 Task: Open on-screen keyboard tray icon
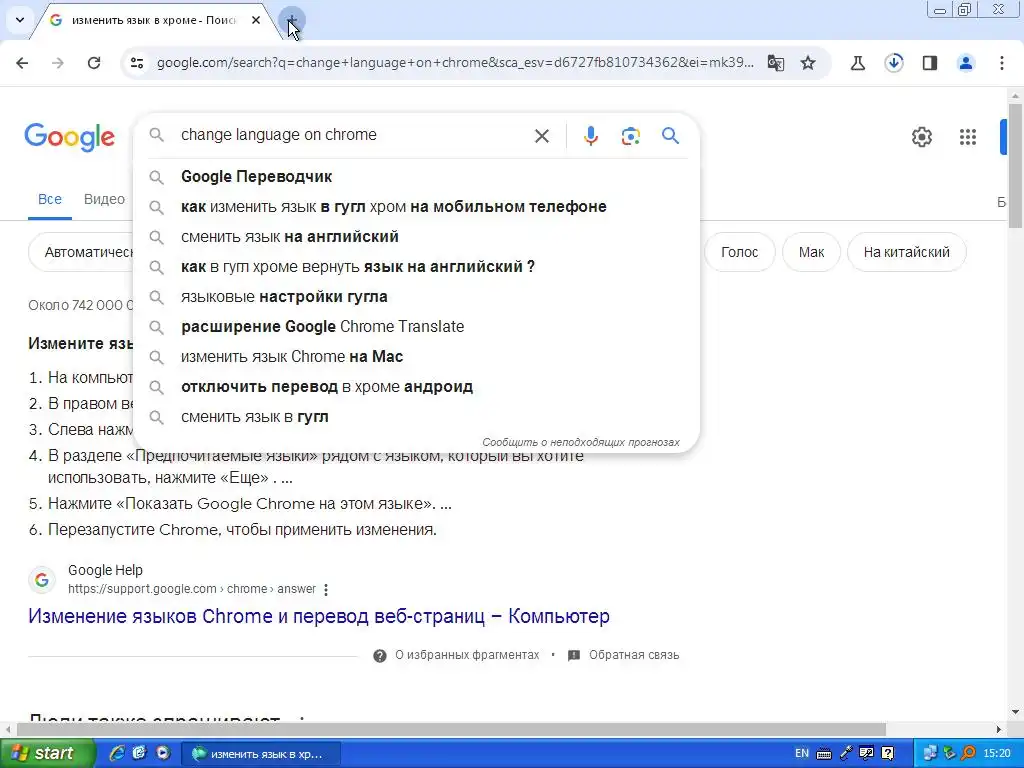pyautogui.click(x=824, y=754)
